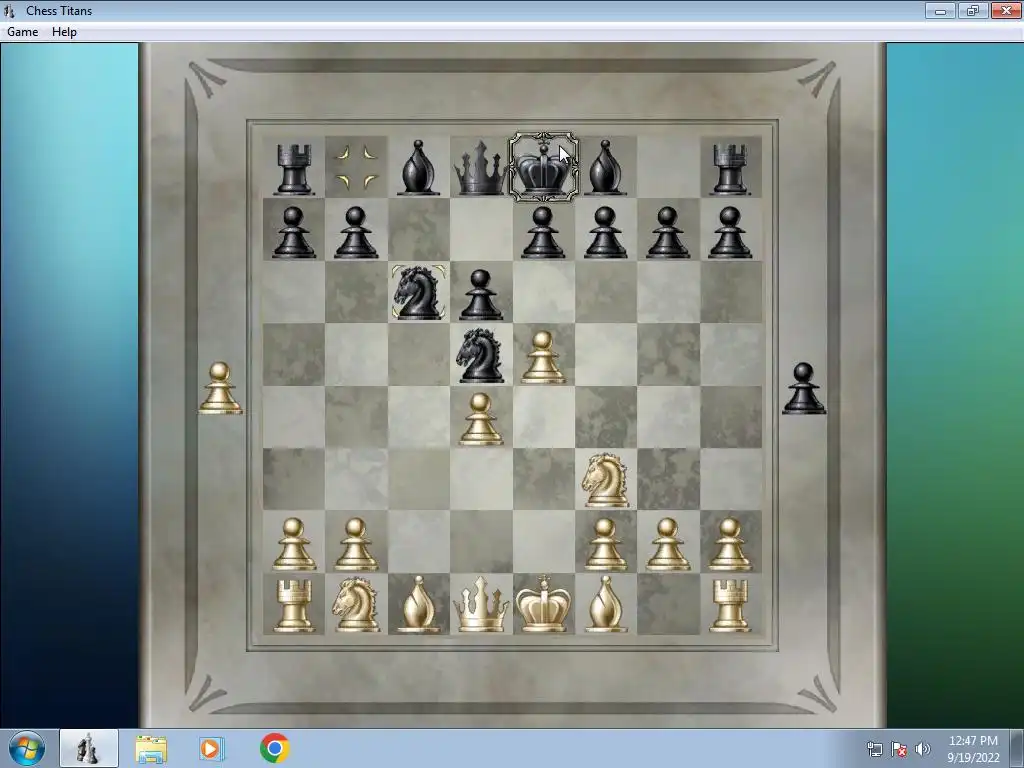
Task: Click the selected black king on e8
Action: (x=543, y=167)
